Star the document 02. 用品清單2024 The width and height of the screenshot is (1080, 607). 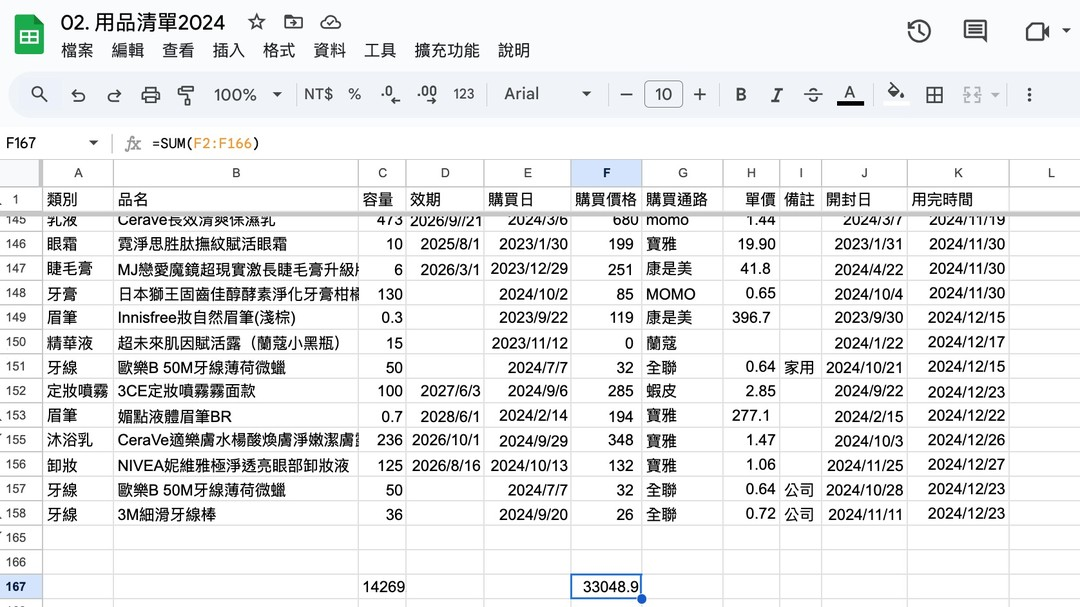point(257,22)
